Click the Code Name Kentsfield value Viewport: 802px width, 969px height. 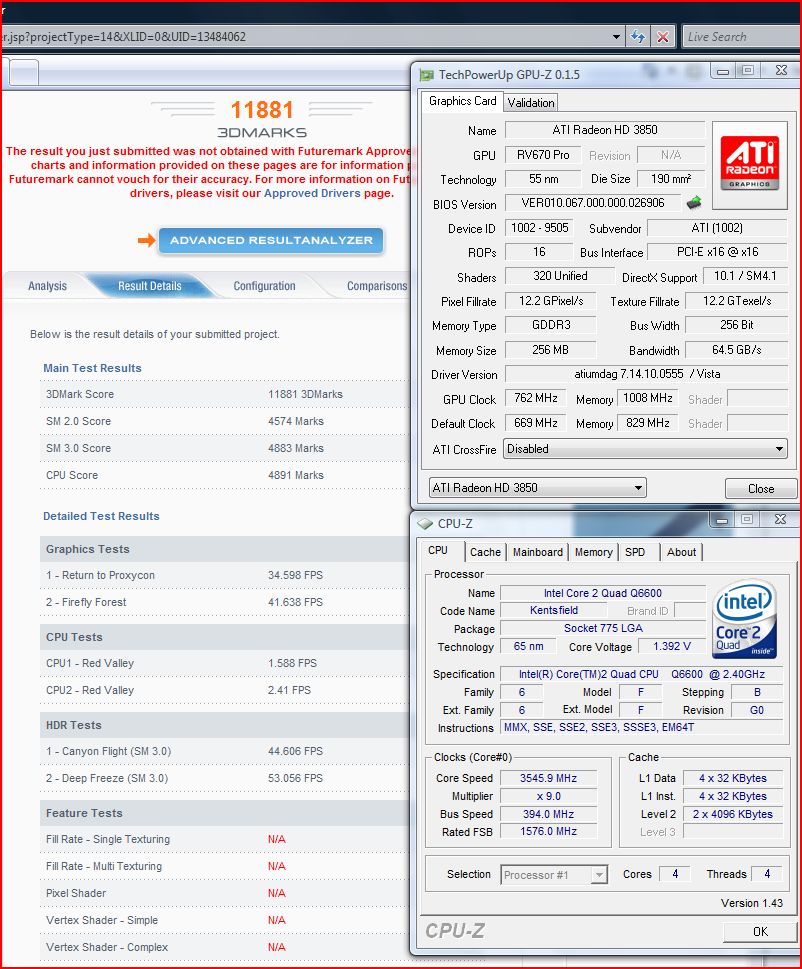coord(554,610)
